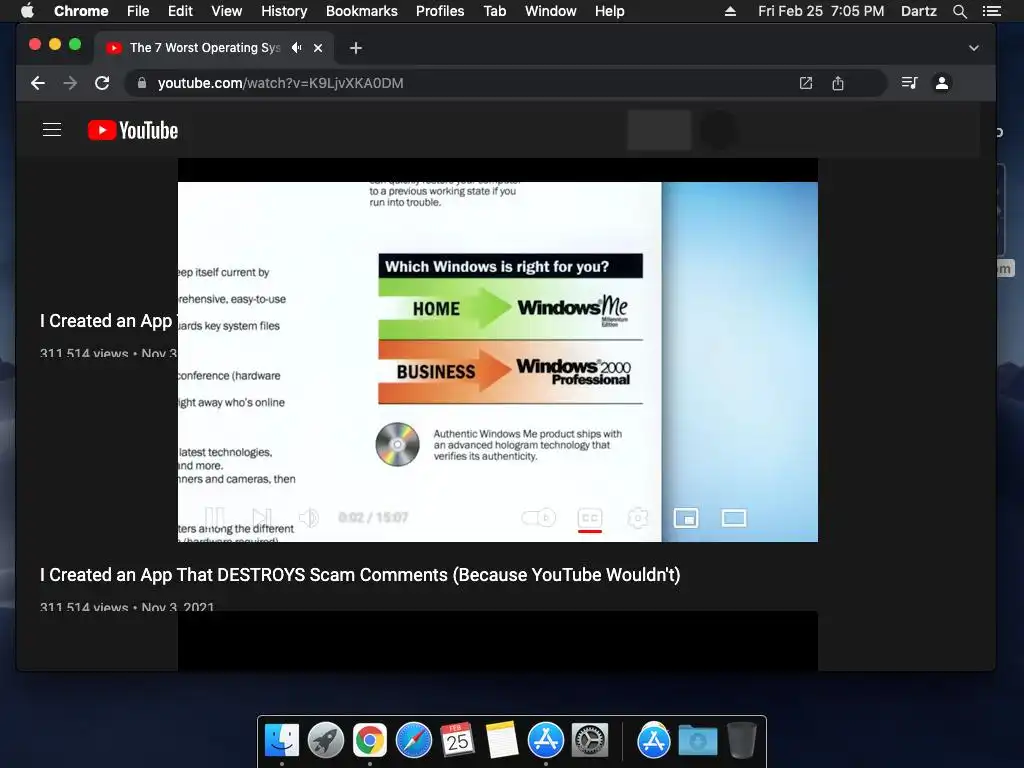Share this page from address bar
Image resolution: width=1024 pixels, height=768 pixels.
838,83
